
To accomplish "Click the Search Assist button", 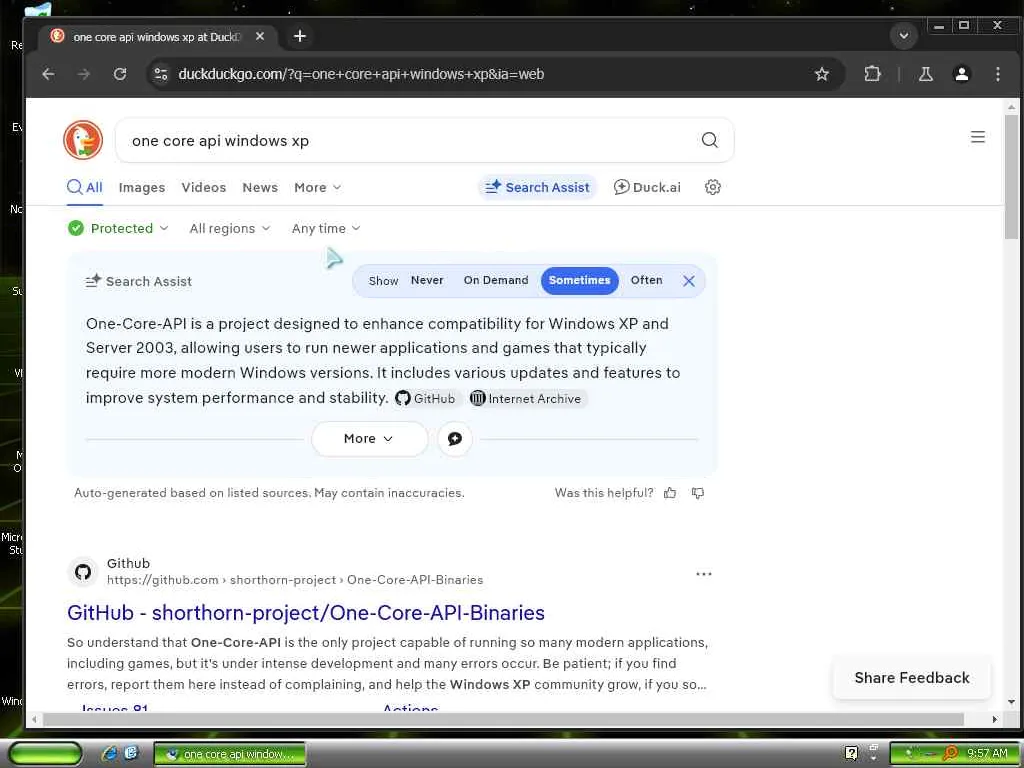I will [537, 187].
